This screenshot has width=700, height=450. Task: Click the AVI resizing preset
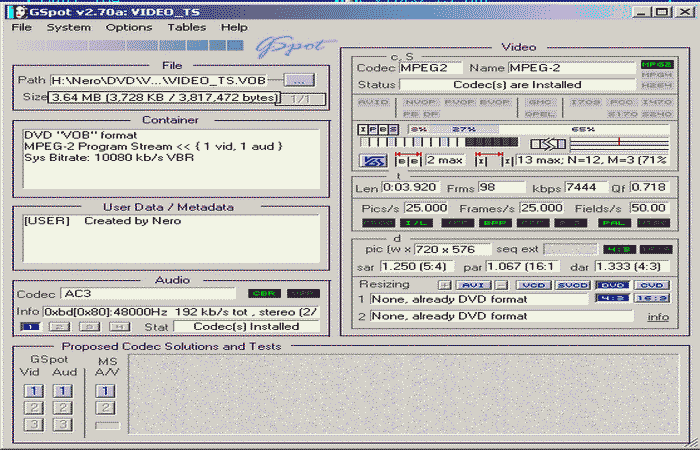click(473, 284)
